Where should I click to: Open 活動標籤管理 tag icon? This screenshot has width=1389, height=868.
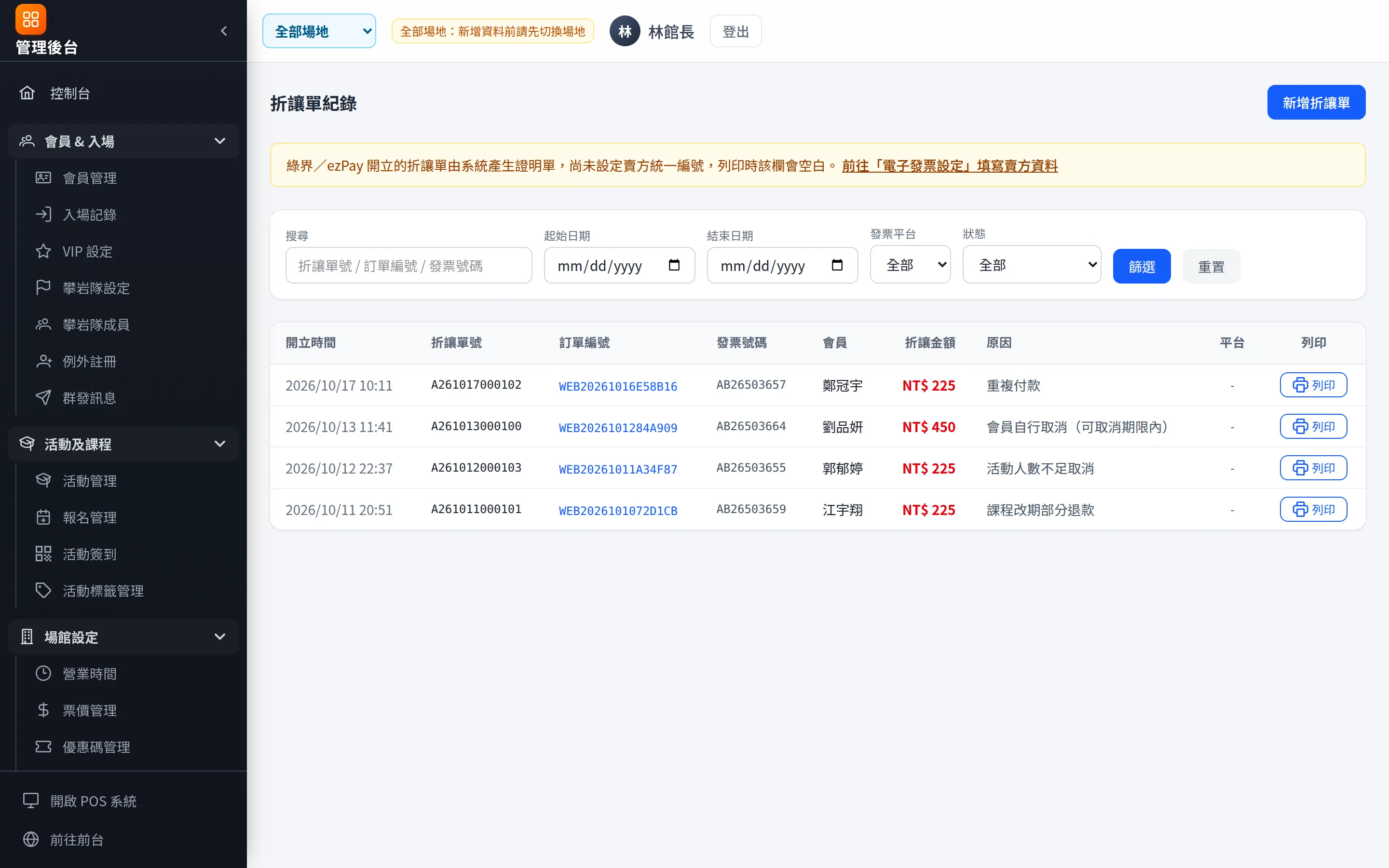tap(43, 591)
